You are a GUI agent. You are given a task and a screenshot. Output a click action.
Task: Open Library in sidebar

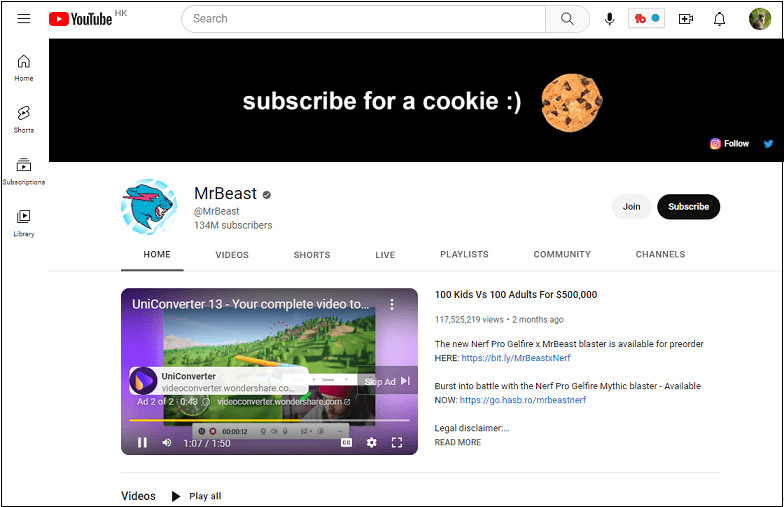(x=24, y=224)
